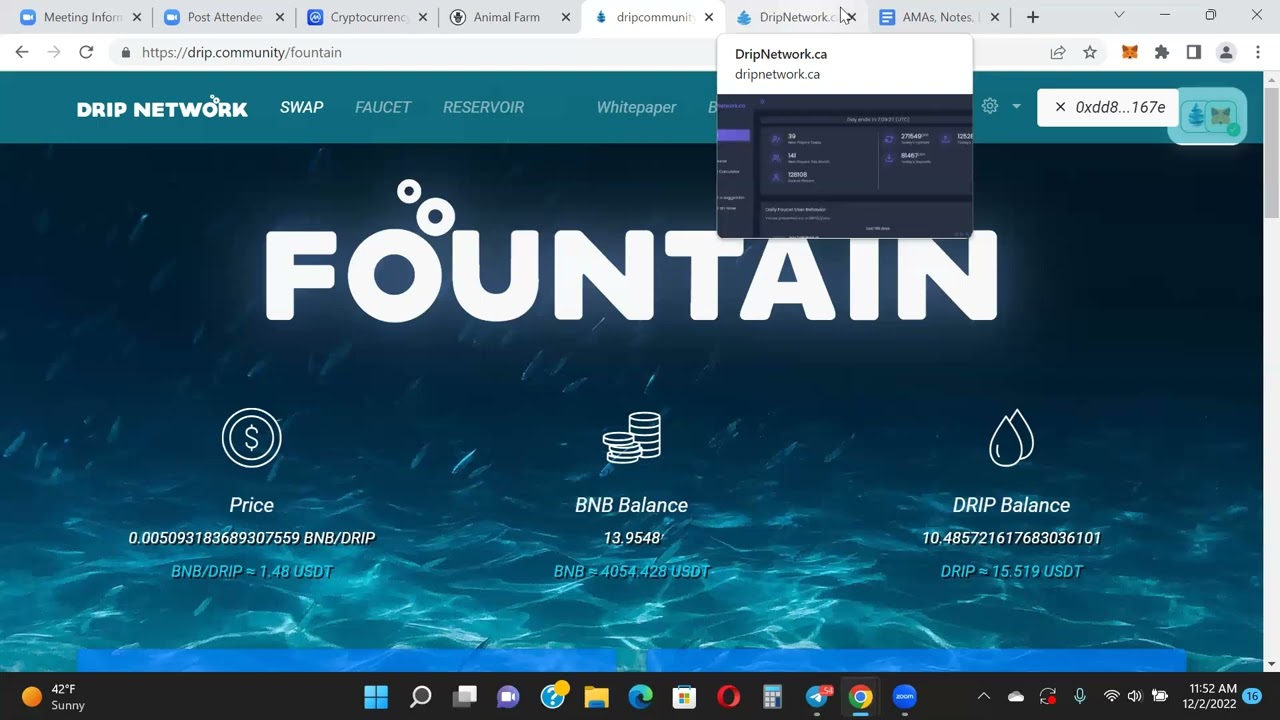This screenshot has height=720, width=1280.
Task: Go to the DRIP NETWORK home logo
Action: [162, 107]
